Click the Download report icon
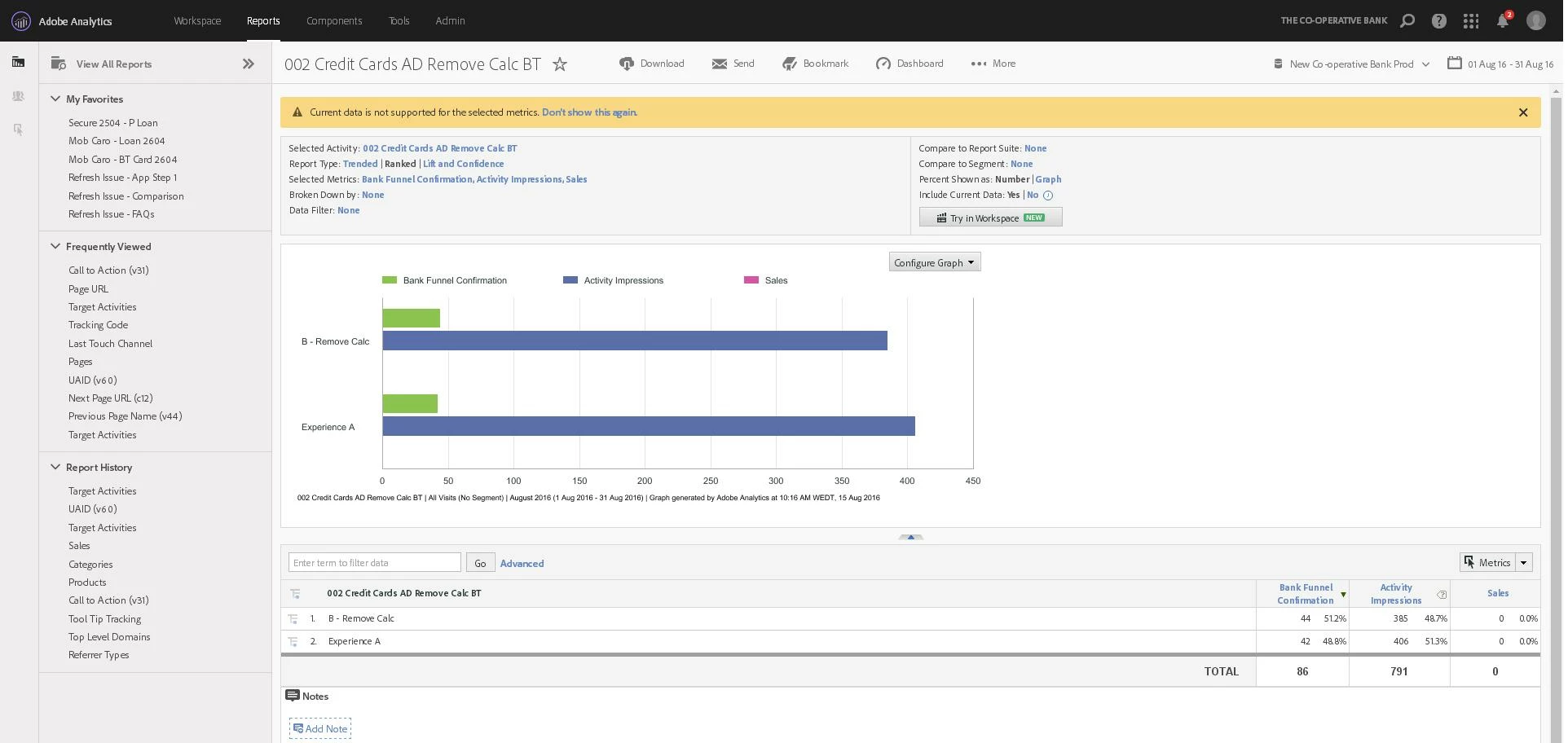 tap(626, 64)
